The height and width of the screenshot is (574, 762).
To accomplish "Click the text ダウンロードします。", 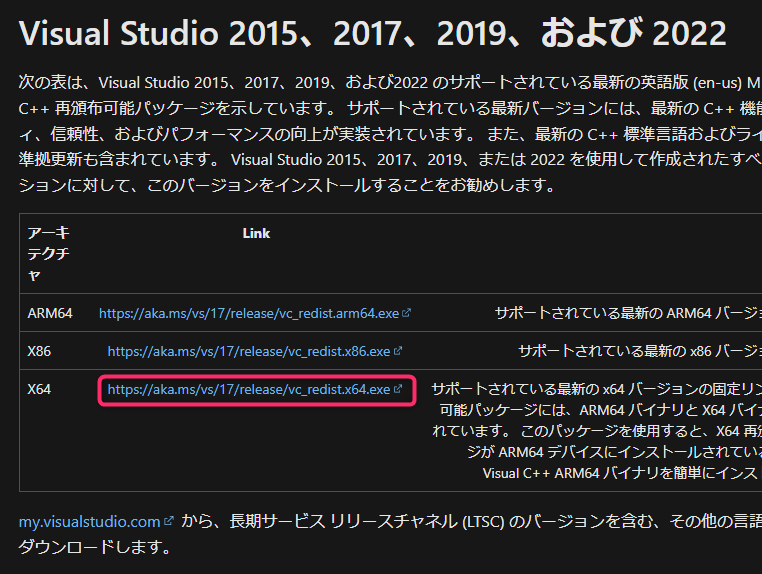I will coord(95,547).
